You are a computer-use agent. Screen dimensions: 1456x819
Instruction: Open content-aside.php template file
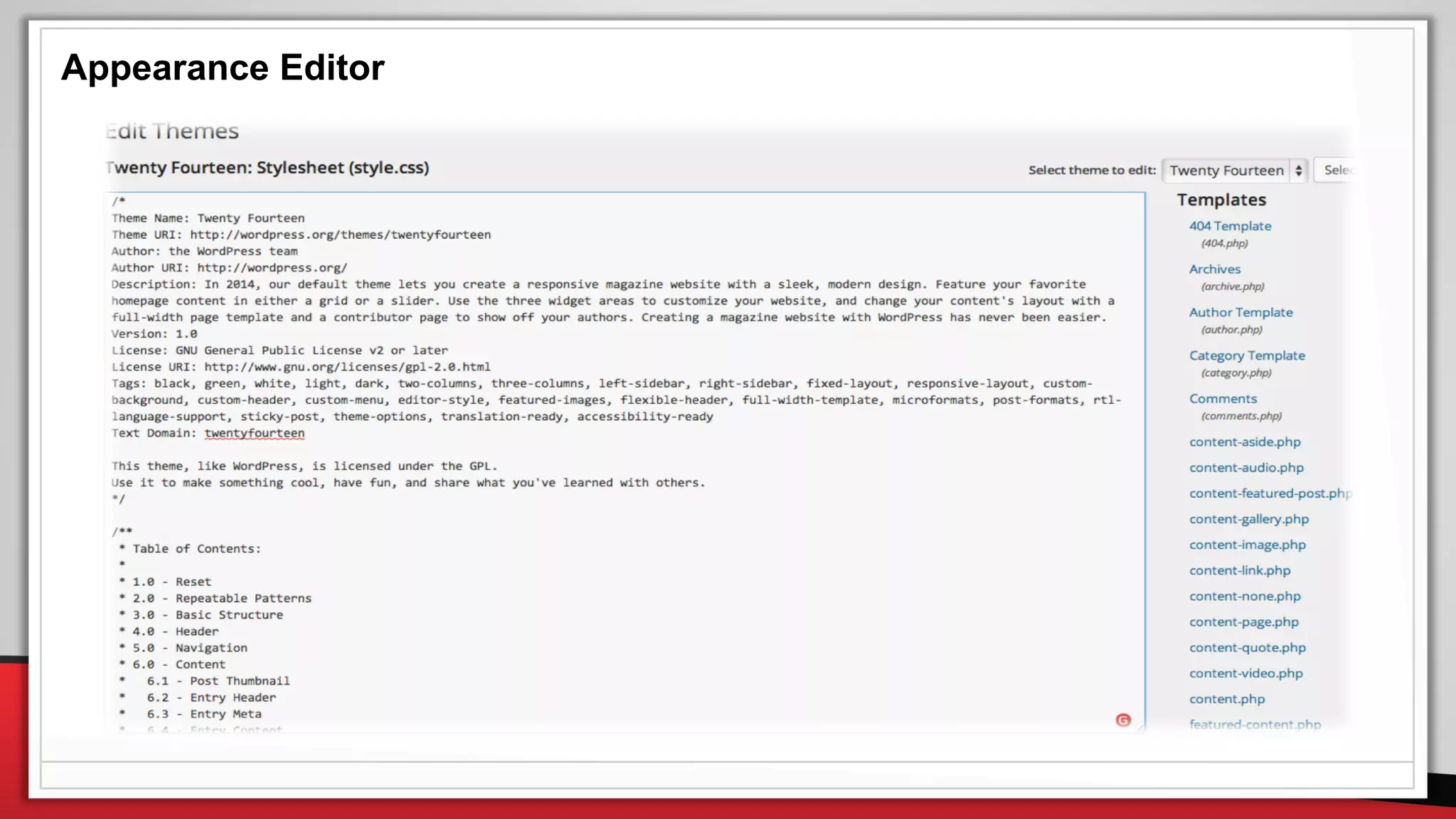click(1245, 442)
